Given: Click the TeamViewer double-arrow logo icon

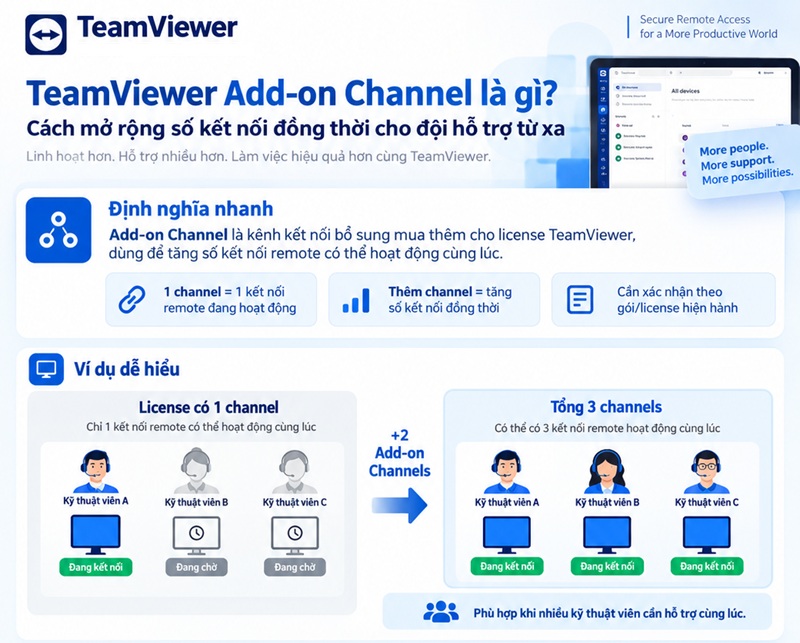Looking at the screenshot, I should 46,35.
